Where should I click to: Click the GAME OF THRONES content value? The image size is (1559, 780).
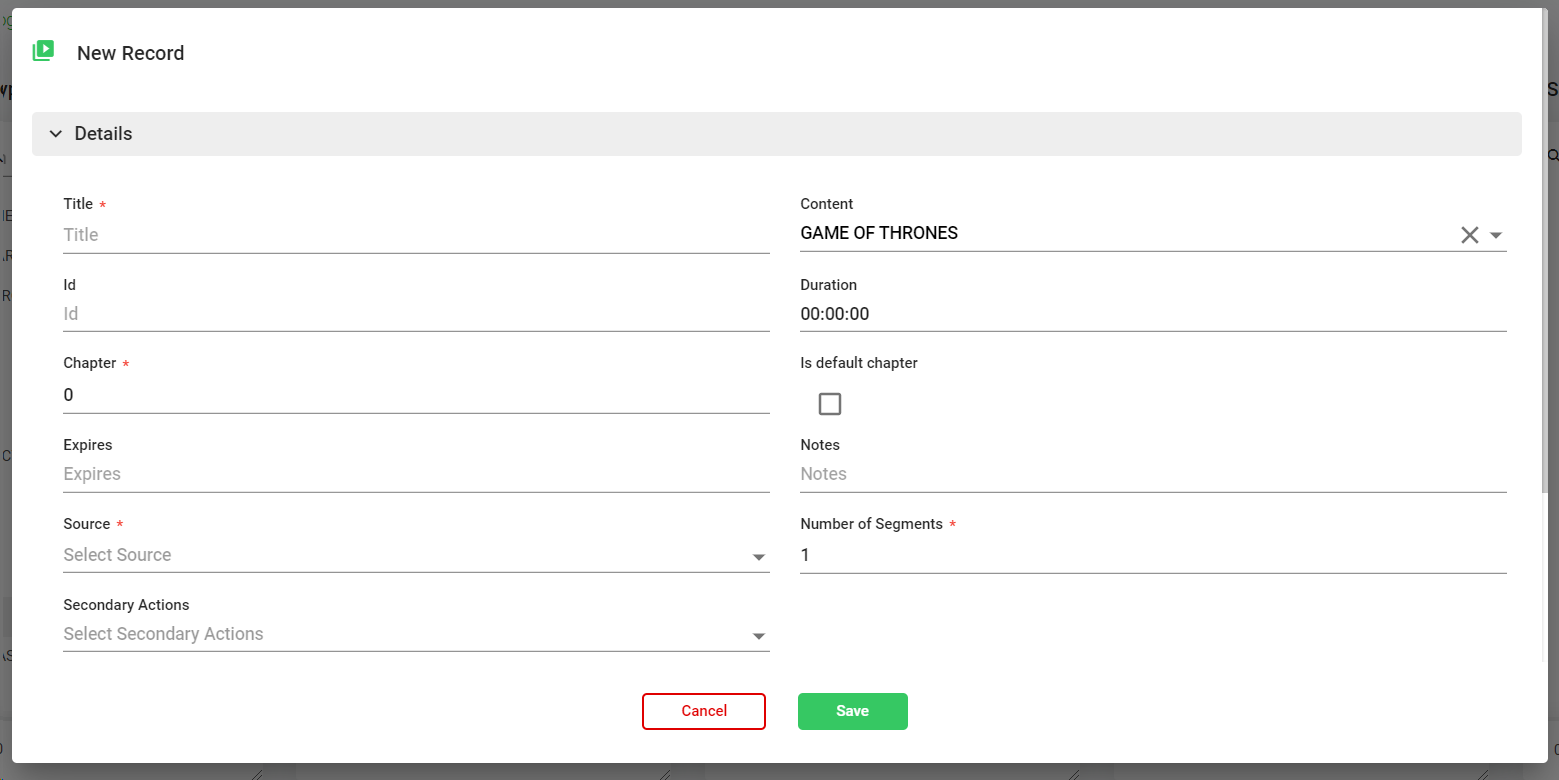point(879,233)
